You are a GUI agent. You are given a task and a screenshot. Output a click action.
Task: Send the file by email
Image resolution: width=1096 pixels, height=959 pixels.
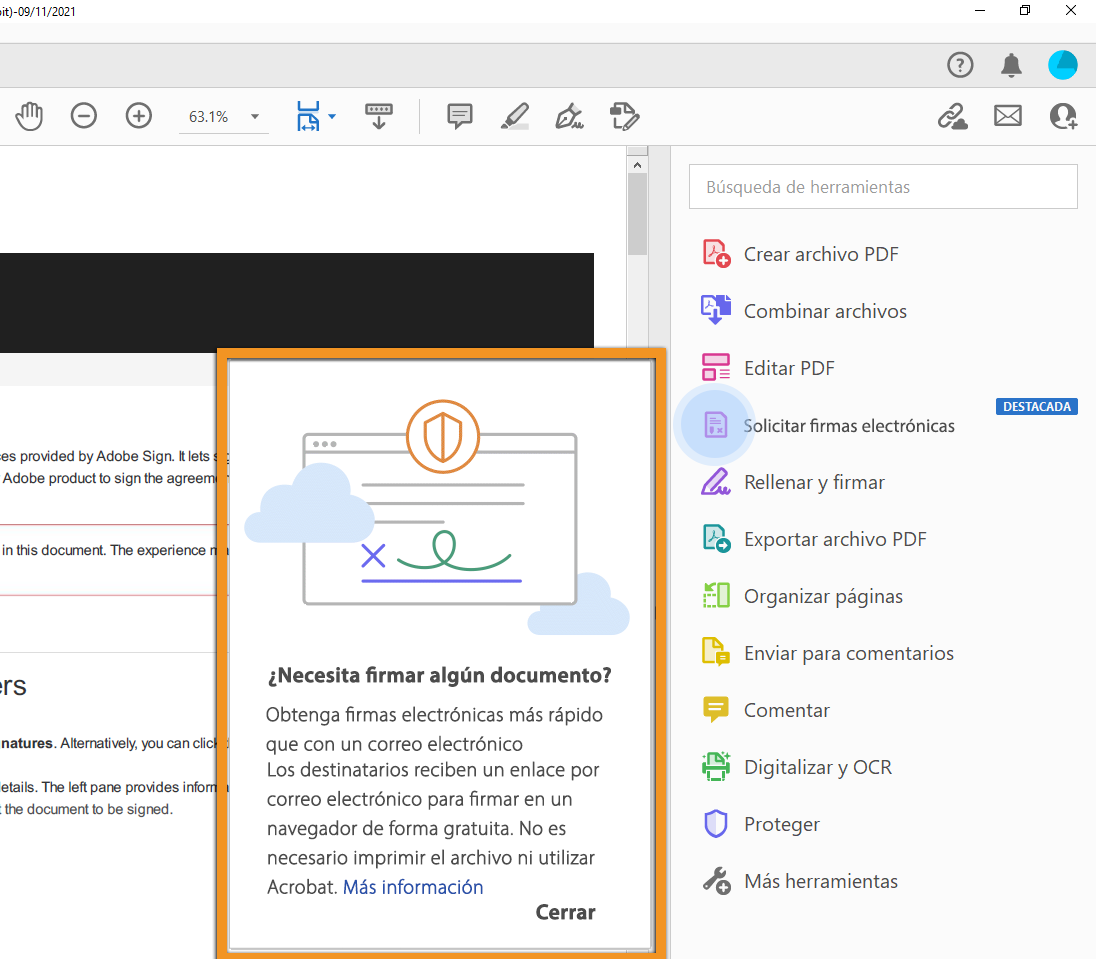(1008, 116)
